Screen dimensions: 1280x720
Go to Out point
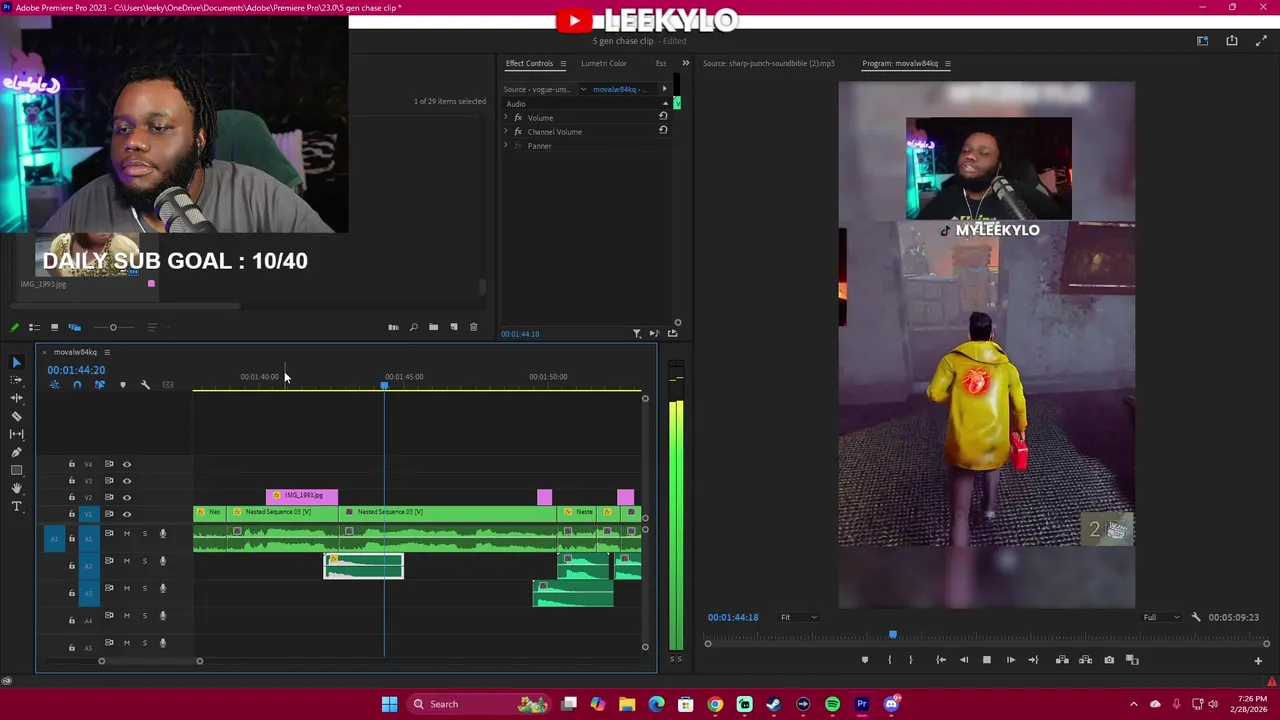[1033, 660]
